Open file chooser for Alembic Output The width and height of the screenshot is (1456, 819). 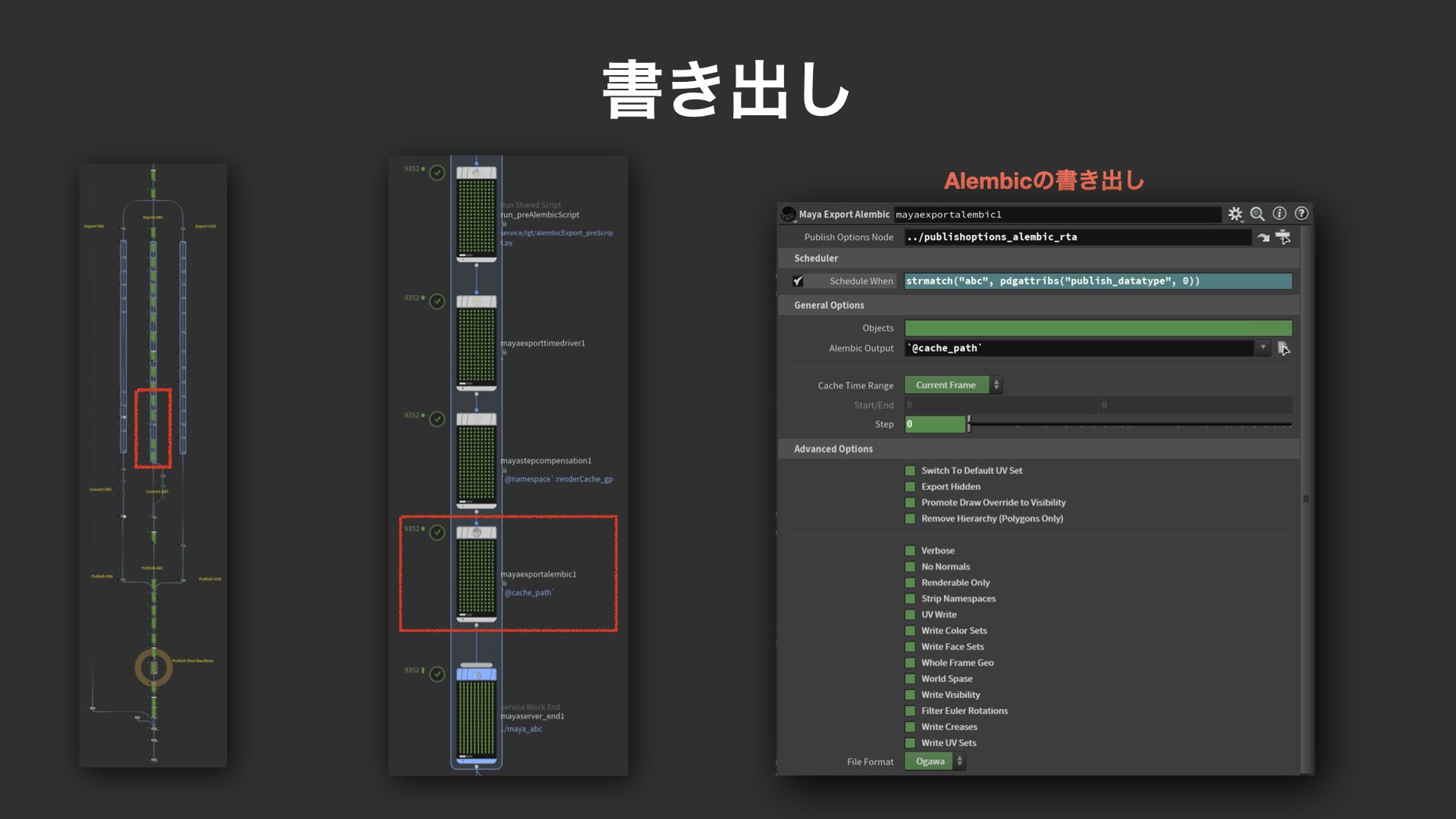tap(1283, 348)
